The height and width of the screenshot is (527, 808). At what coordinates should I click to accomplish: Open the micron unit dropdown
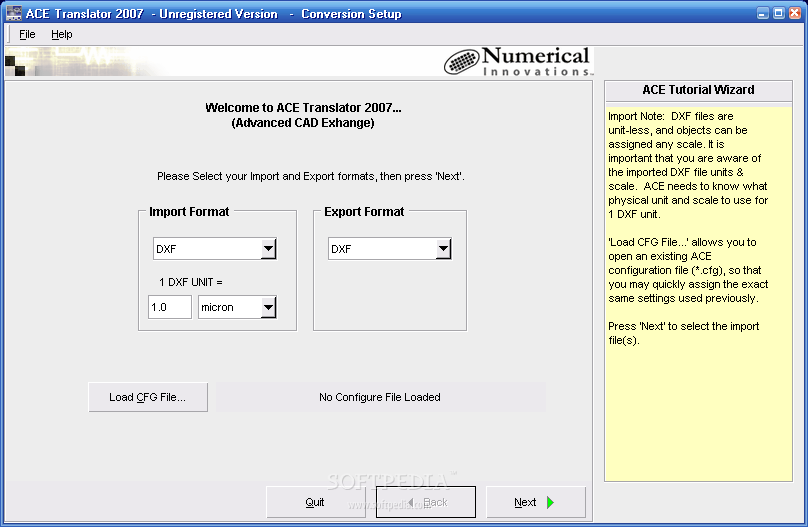(x=268, y=307)
